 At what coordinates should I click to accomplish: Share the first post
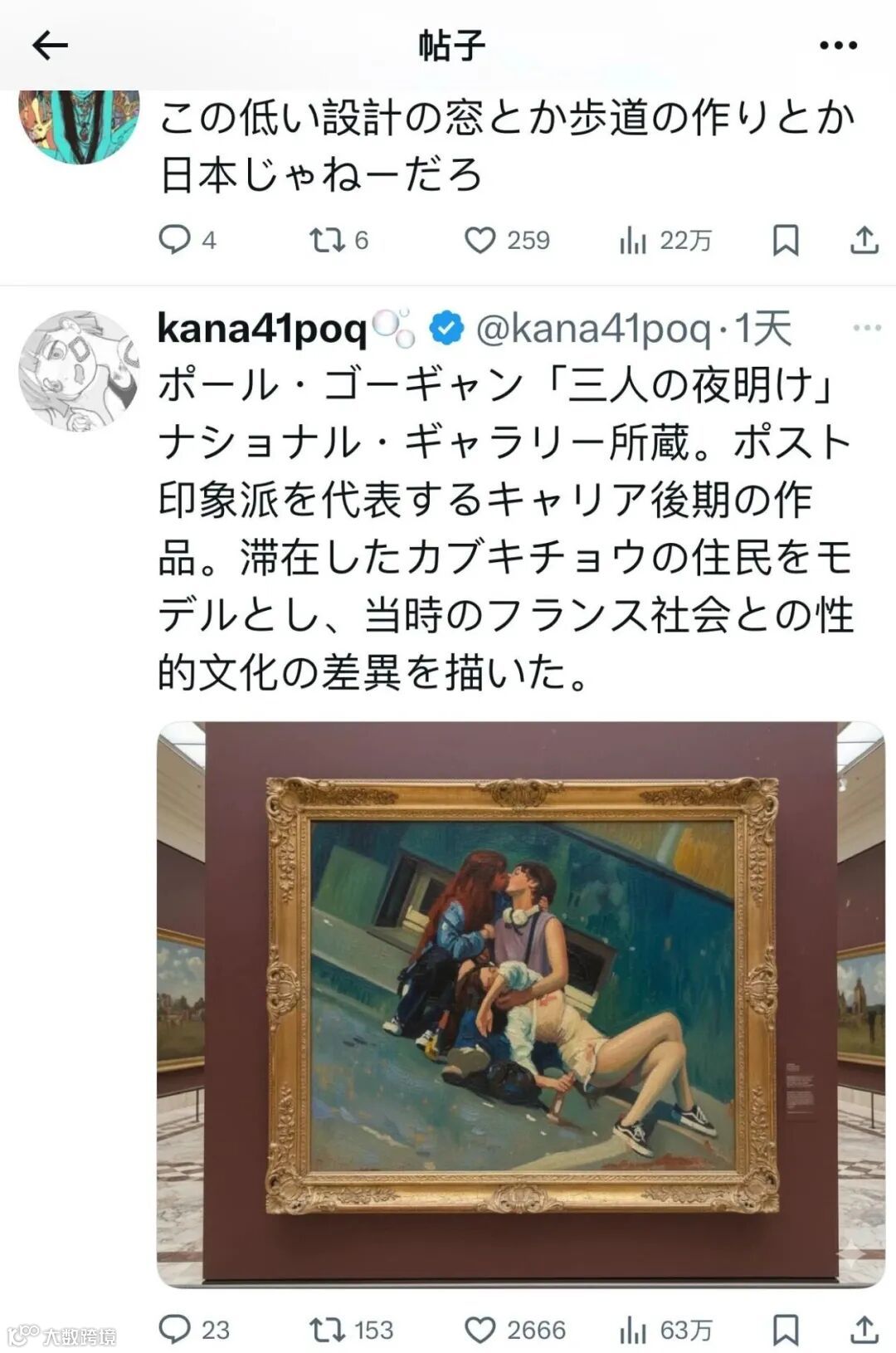click(864, 241)
